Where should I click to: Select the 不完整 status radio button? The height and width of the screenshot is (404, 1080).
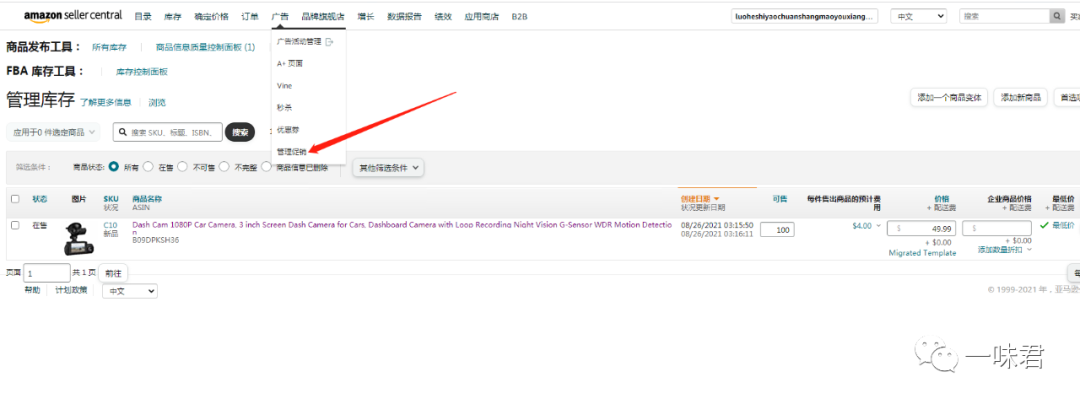coord(224,167)
